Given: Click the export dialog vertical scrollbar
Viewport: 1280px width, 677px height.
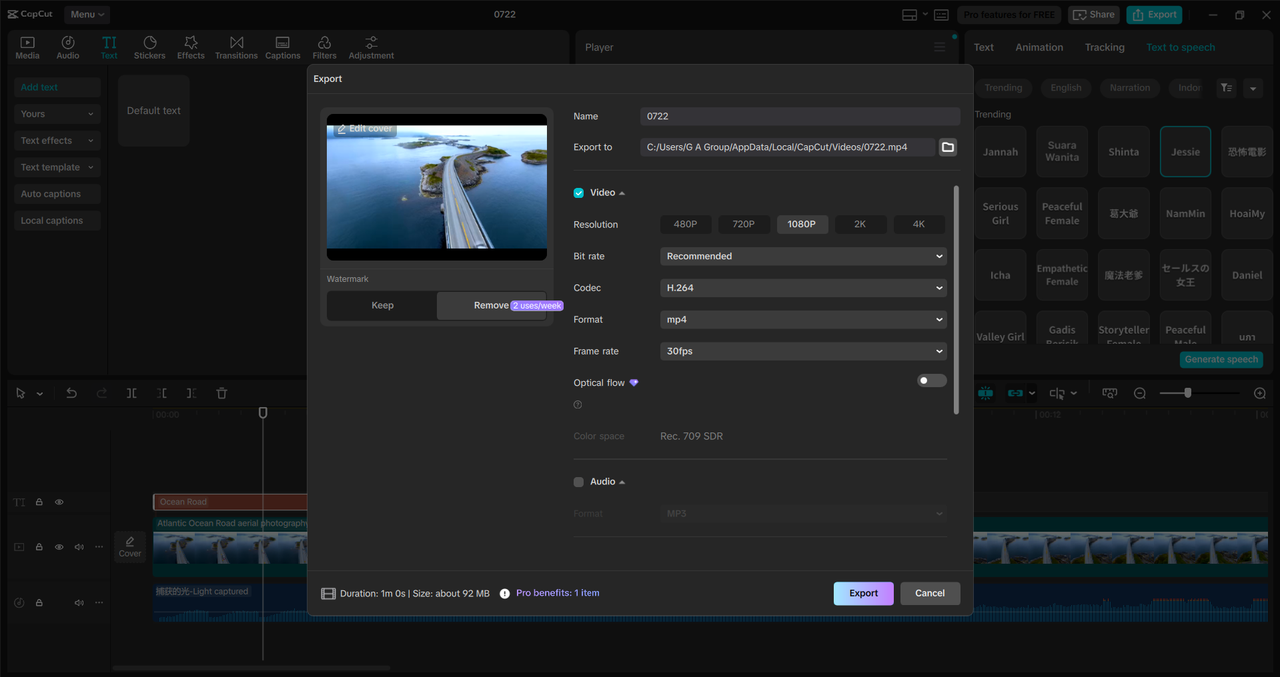Looking at the screenshot, I should [956, 300].
